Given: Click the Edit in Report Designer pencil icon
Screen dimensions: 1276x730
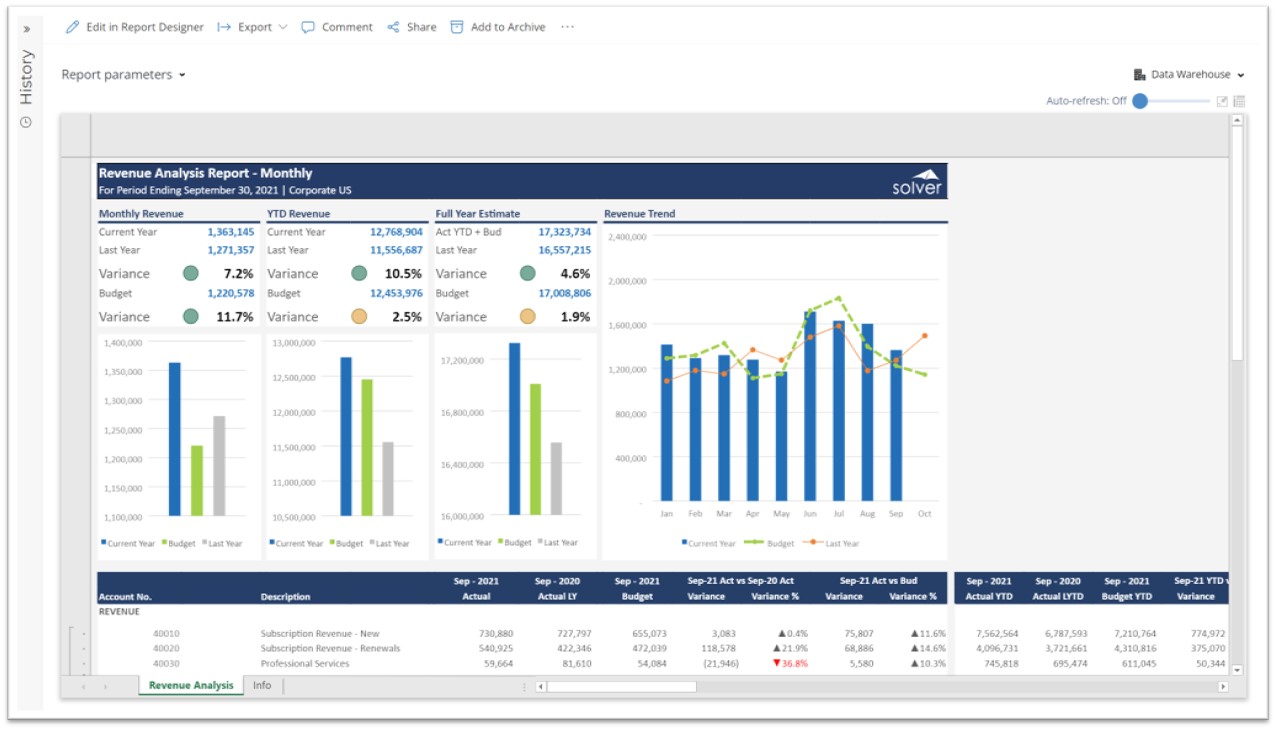Looking at the screenshot, I should click(72, 27).
